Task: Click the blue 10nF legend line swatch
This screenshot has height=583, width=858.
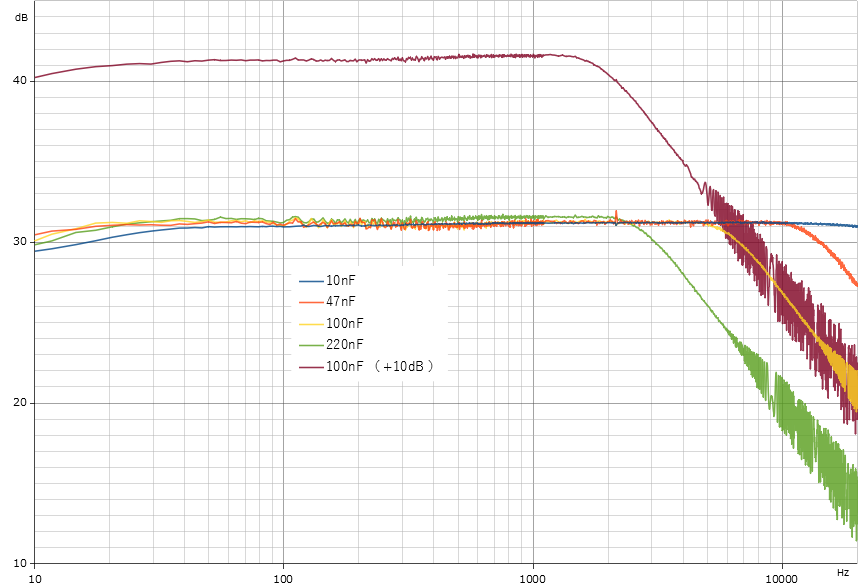Action: 311,281
